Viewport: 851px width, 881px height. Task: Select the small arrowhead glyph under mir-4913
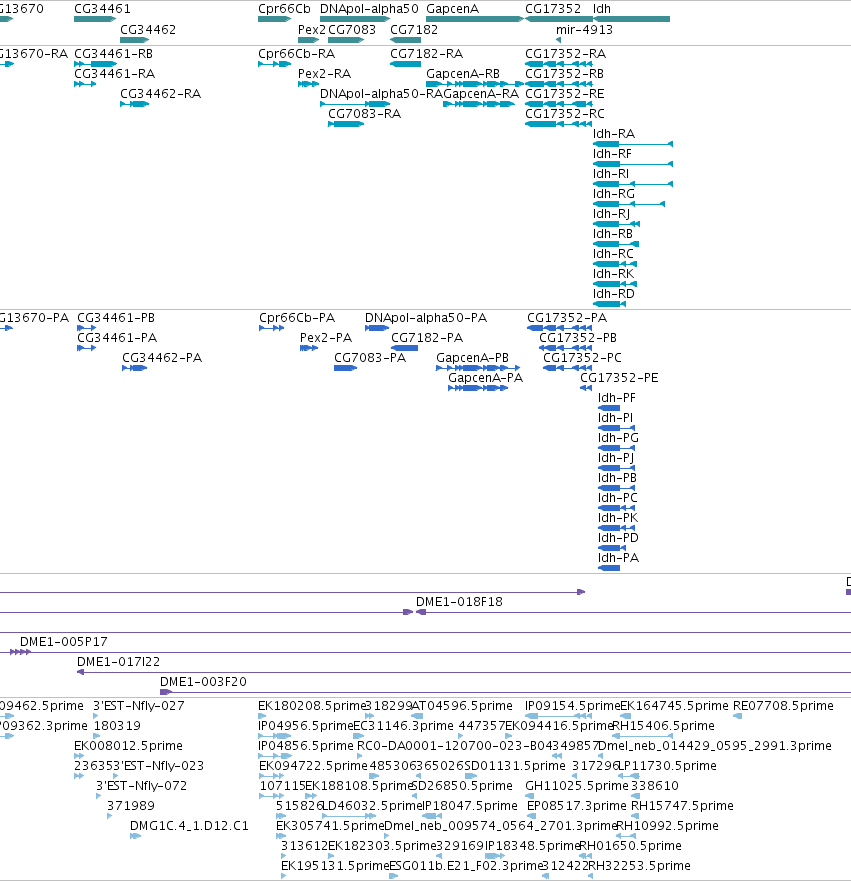558,40
